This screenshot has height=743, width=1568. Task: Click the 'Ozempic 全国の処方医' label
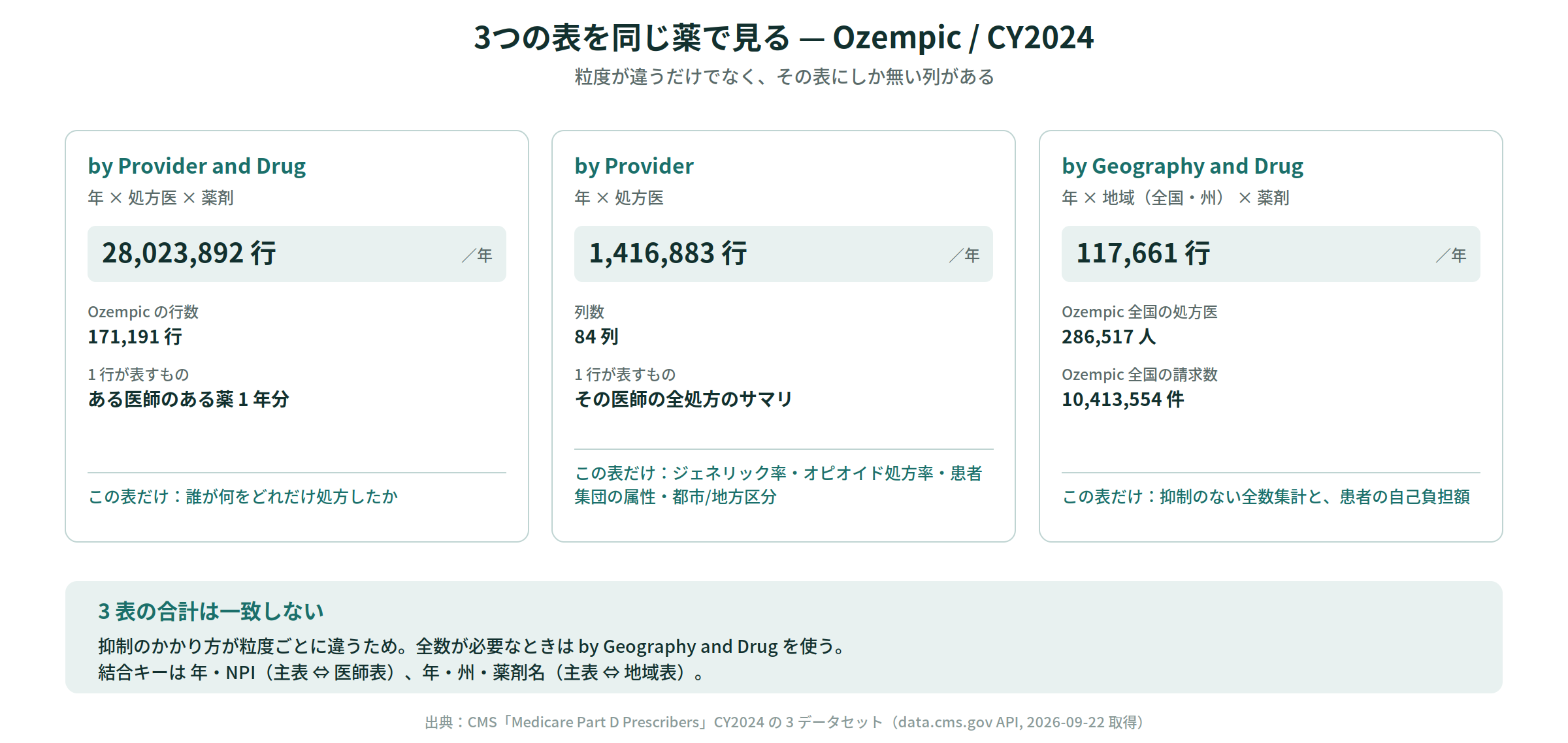coord(1139,312)
